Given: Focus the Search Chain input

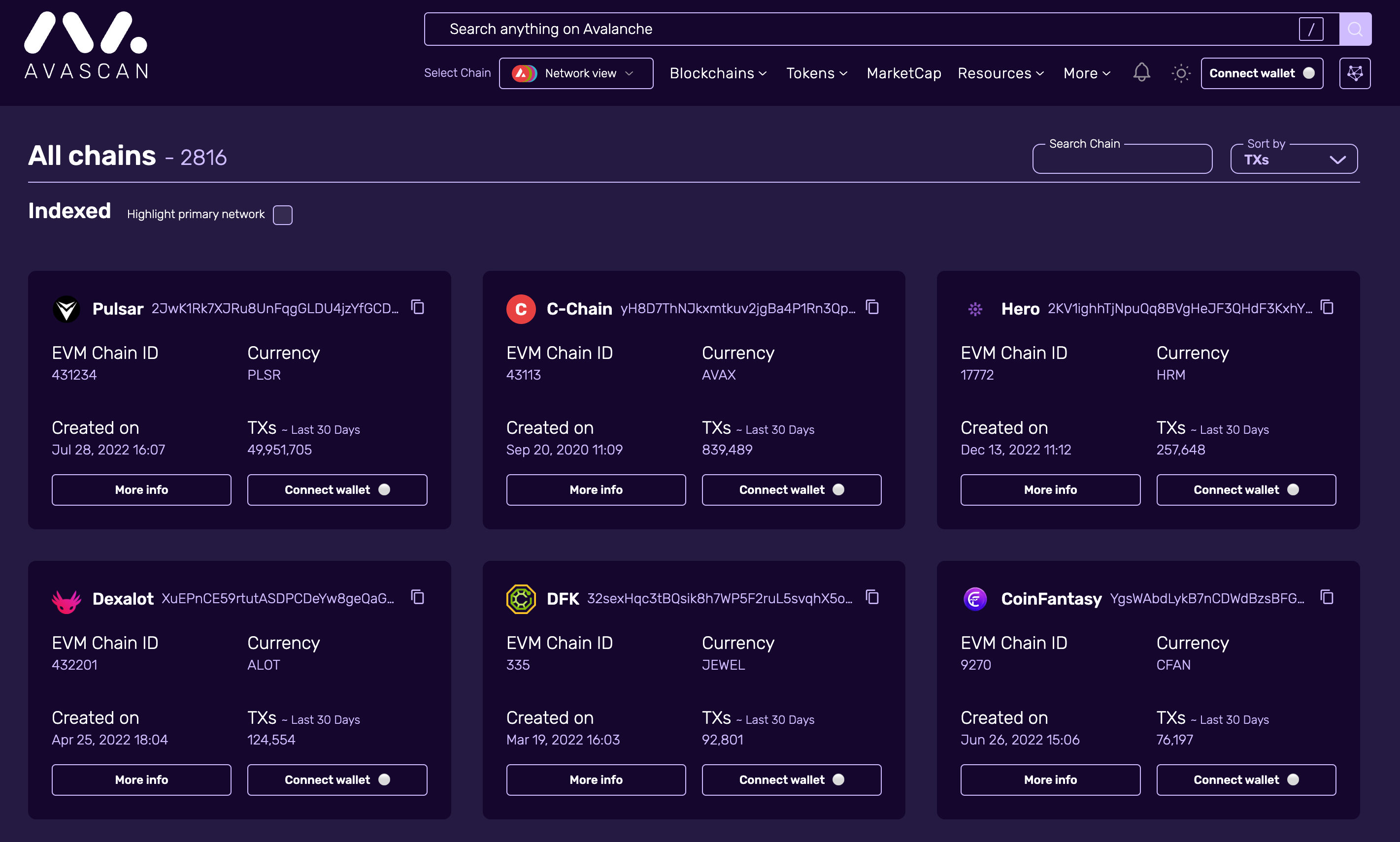Looking at the screenshot, I should point(1122,159).
